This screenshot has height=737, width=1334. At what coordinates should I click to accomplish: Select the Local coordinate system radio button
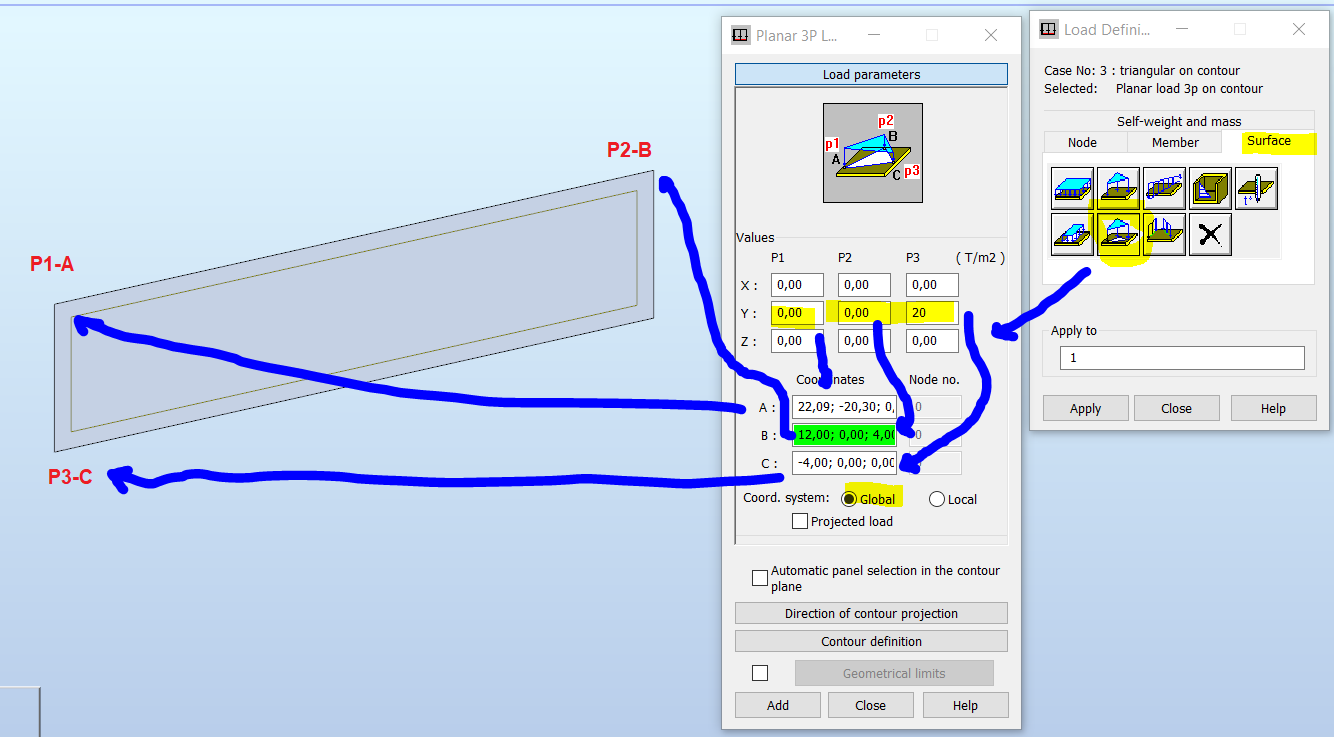coord(936,498)
